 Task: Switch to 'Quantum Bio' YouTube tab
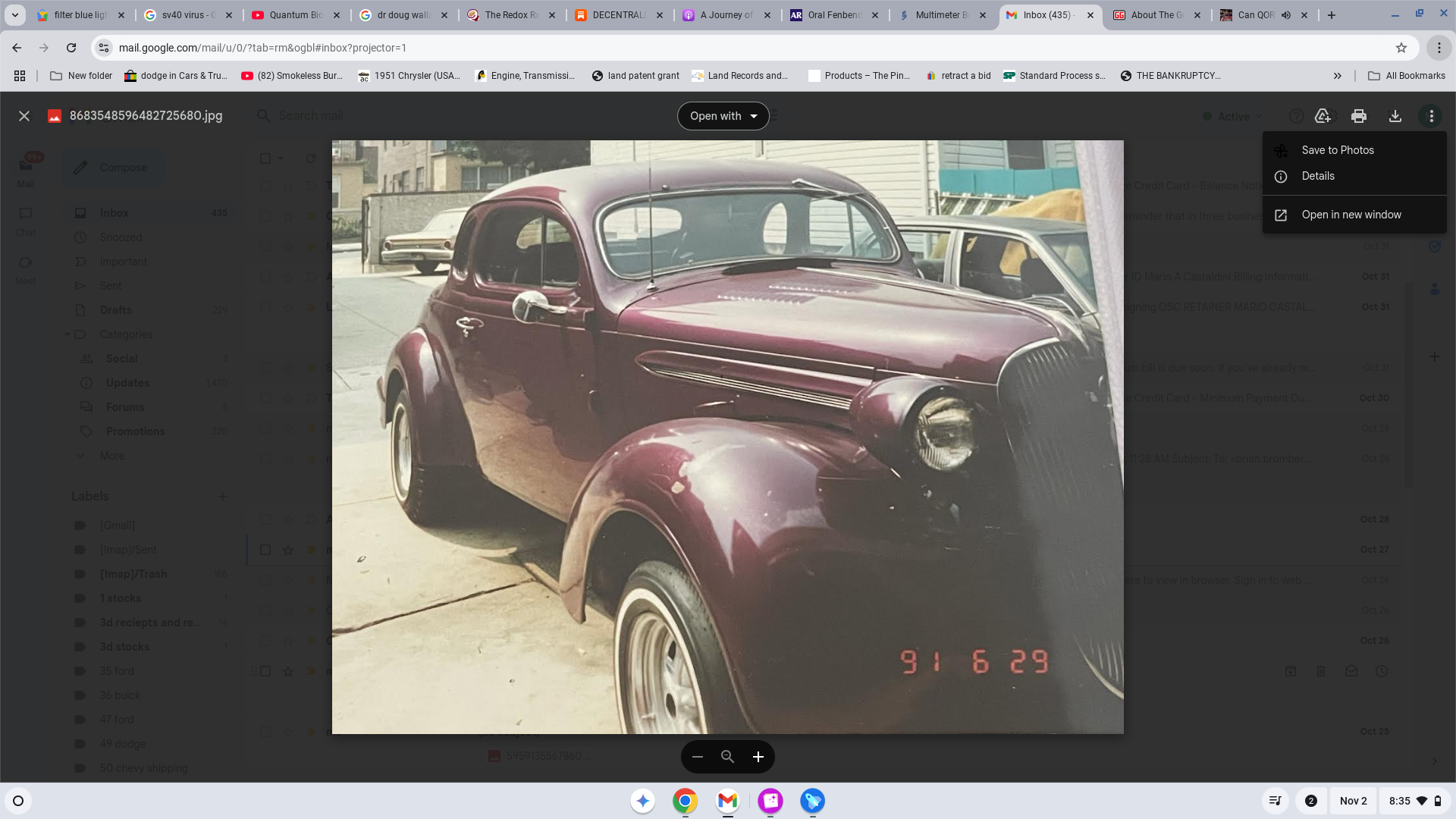click(296, 15)
